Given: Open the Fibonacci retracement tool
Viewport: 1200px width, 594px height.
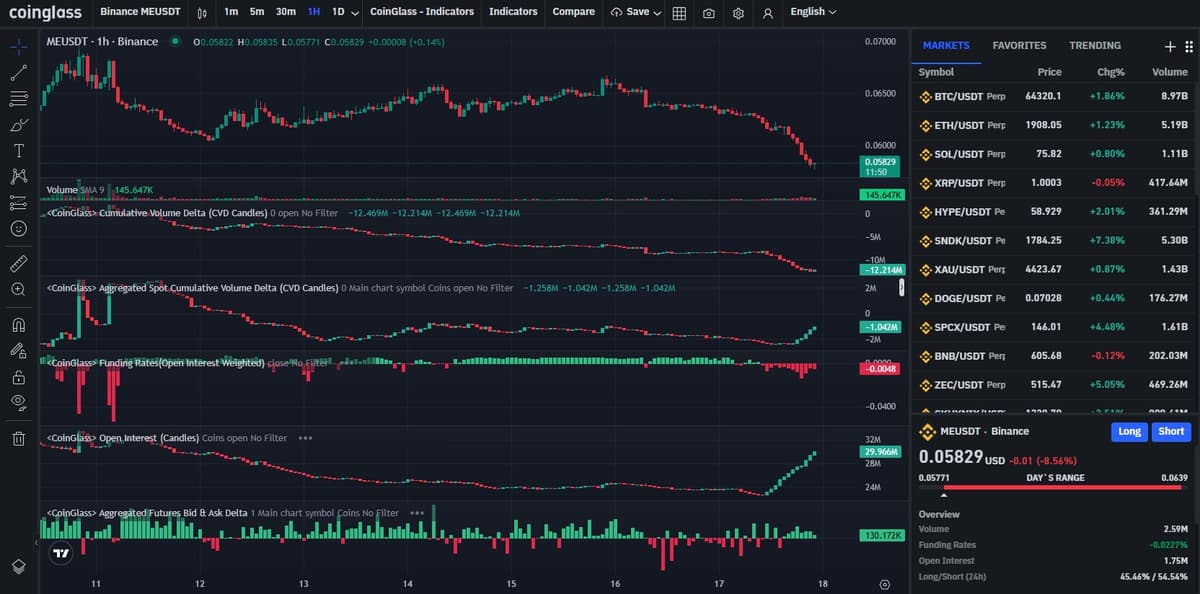Looking at the screenshot, I should click(x=18, y=98).
